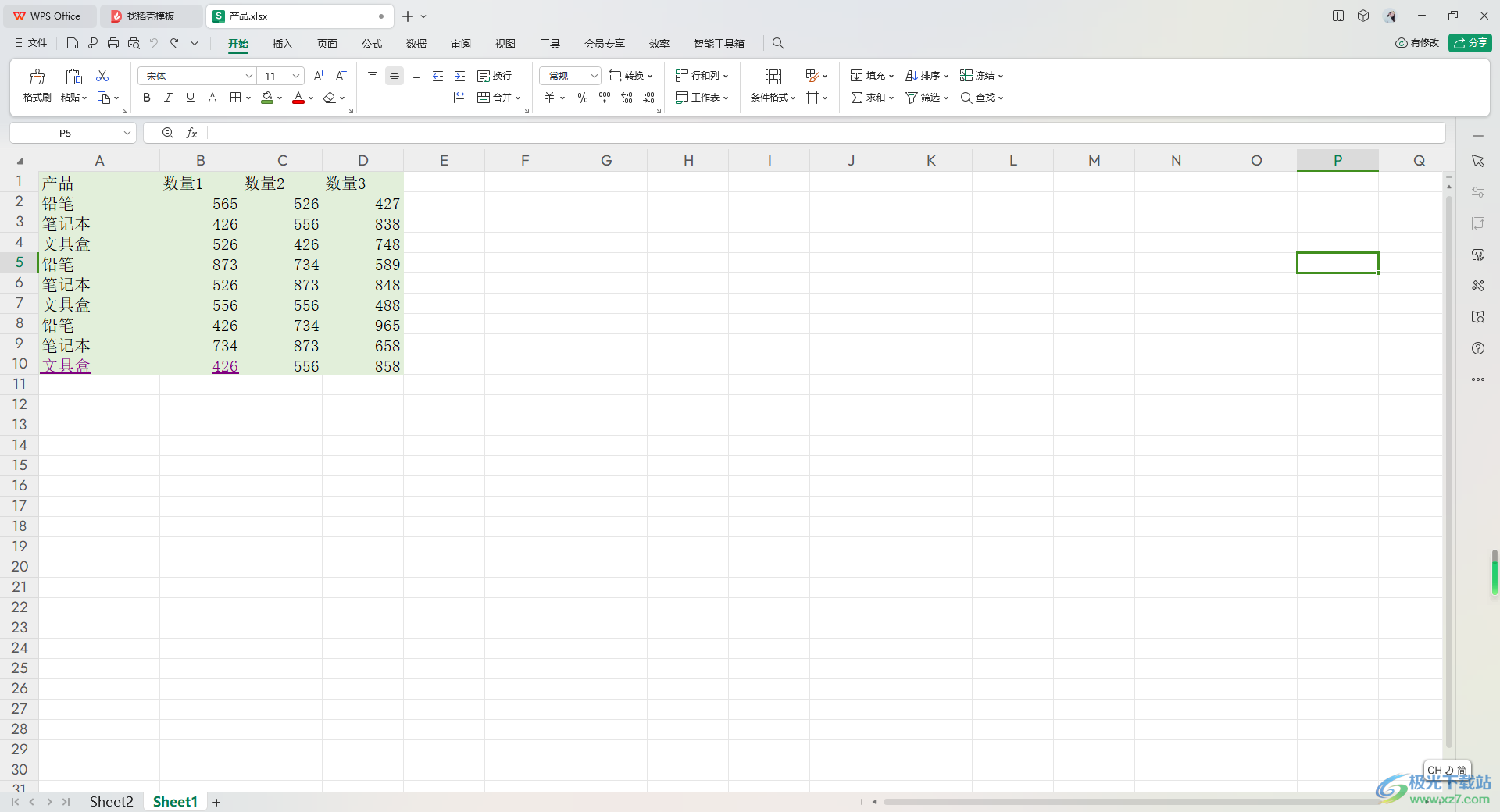1500x812 pixels.
Task: Click the Increase font size icon
Action: click(x=319, y=76)
